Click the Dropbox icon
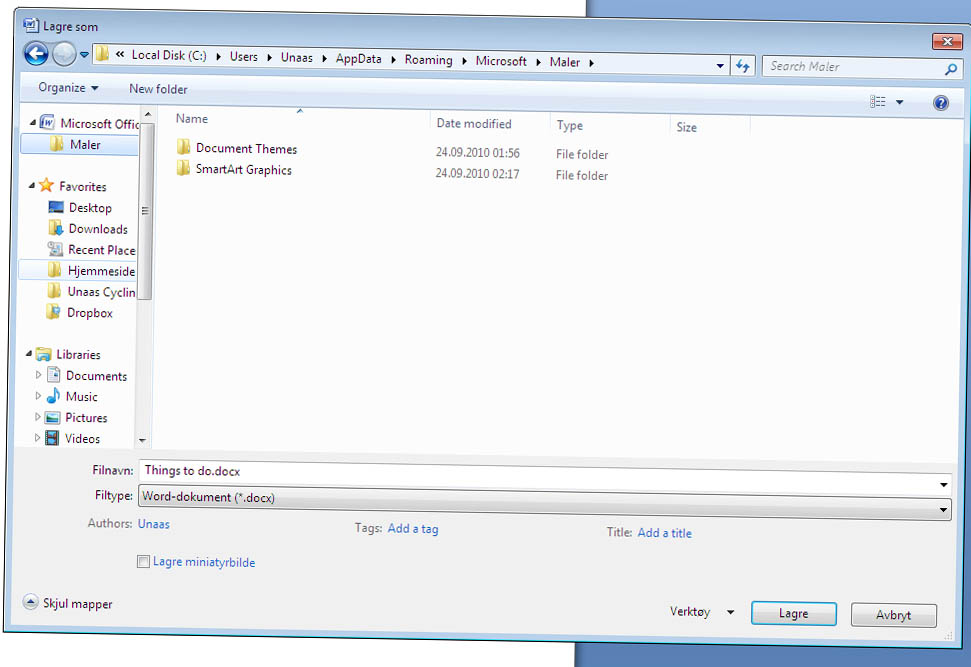971x667 pixels. pos(54,312)
